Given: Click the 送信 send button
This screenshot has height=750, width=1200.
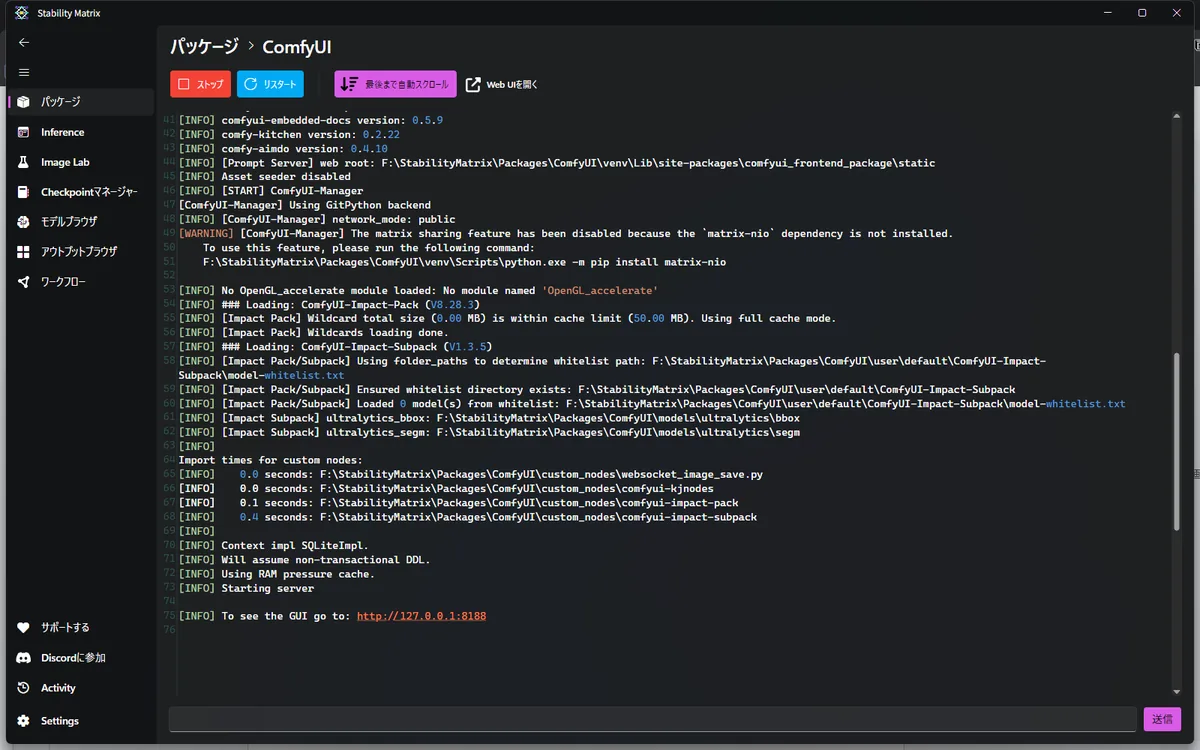Looking at the screenshot, I should 1162,719.
